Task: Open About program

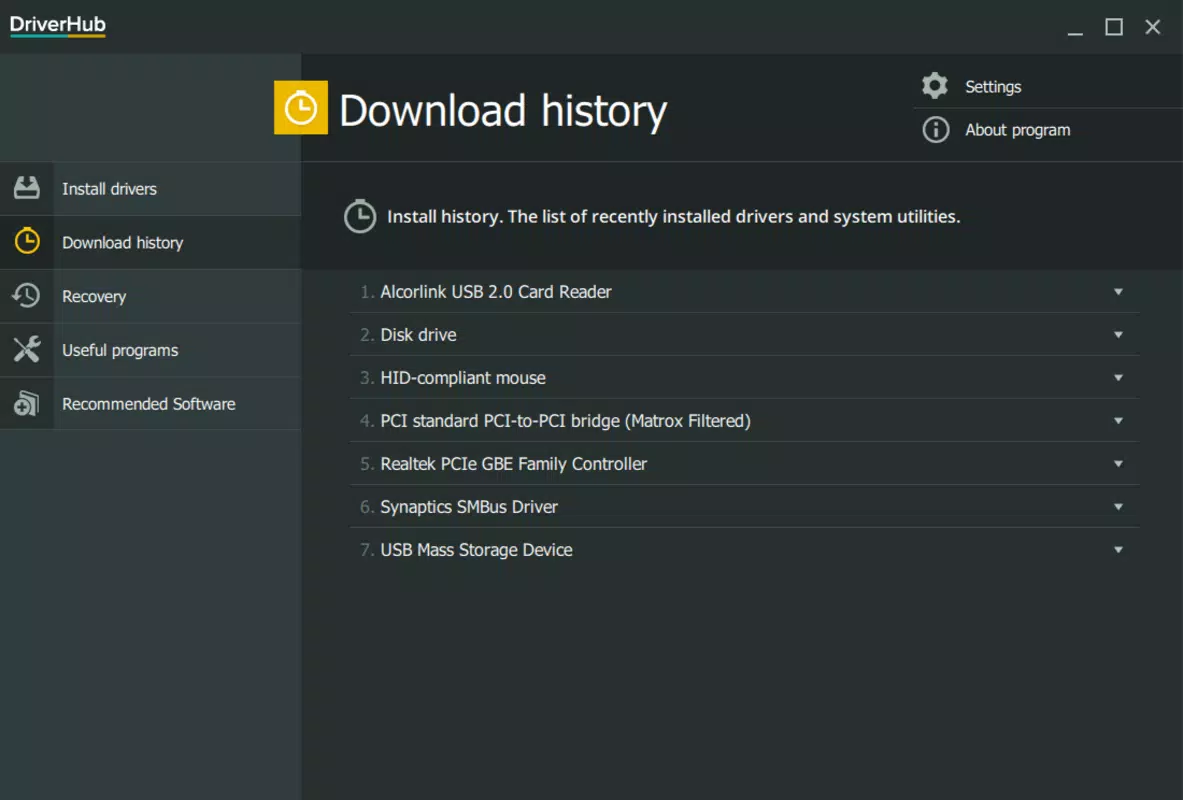Action: 1017,130
